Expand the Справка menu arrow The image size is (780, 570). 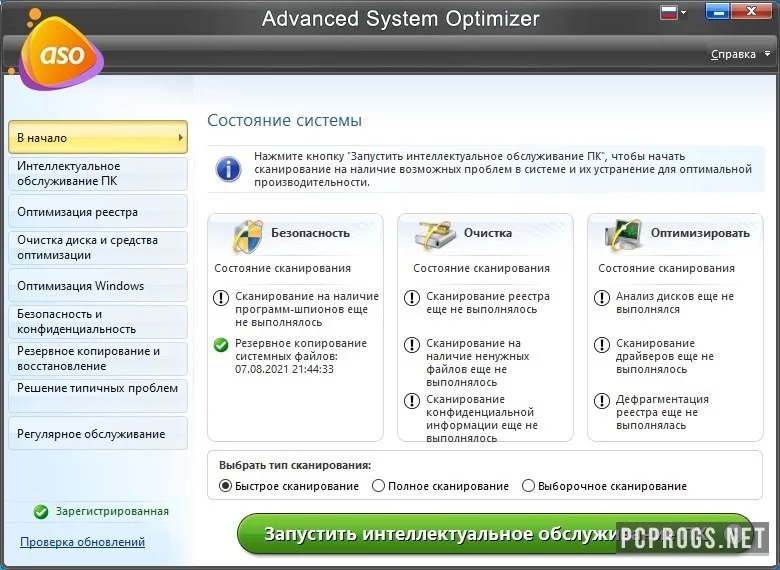click(x=768, y=54)
